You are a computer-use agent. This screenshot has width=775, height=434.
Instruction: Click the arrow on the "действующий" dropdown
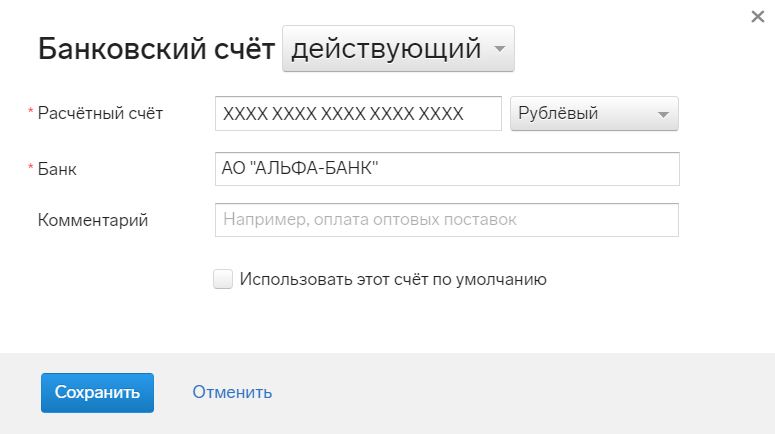tap(500, 49)
